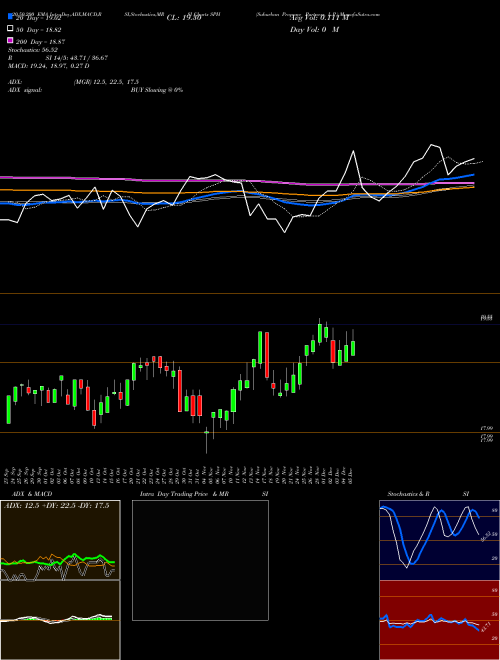The width and height of the screenshot is (500, 660).
Task: Click 'ADX: 12.5 +DY: 22.5 -DY: 17.5' header
Action: [56, 505]
